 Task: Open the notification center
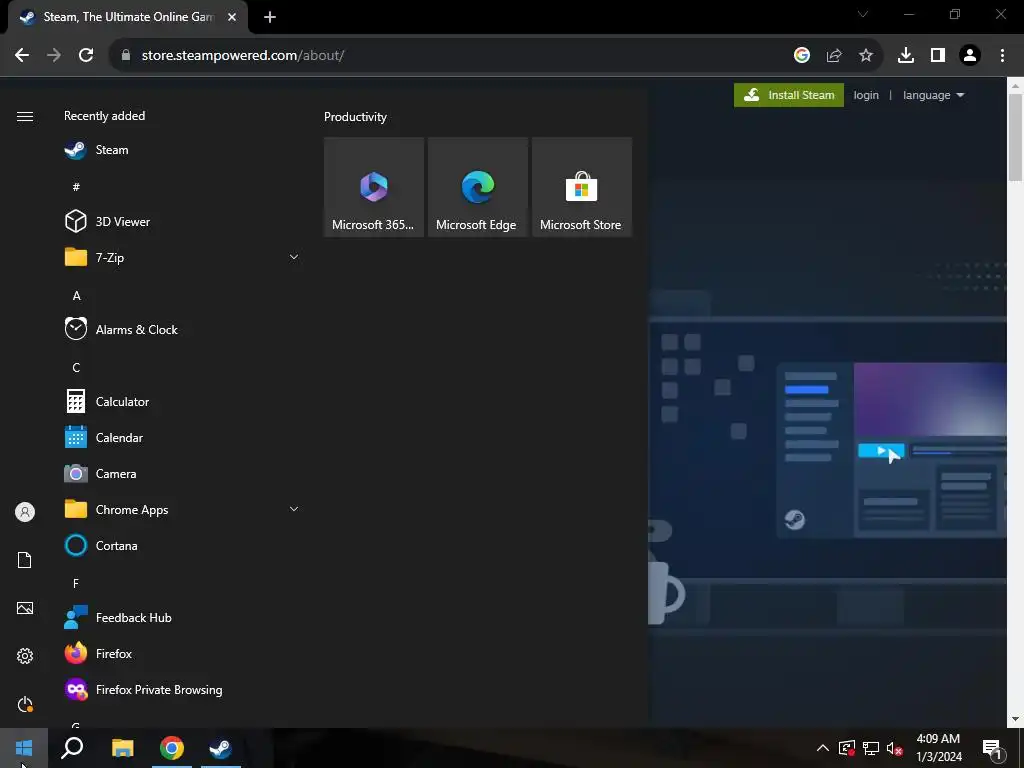click(x=992, y=748)
